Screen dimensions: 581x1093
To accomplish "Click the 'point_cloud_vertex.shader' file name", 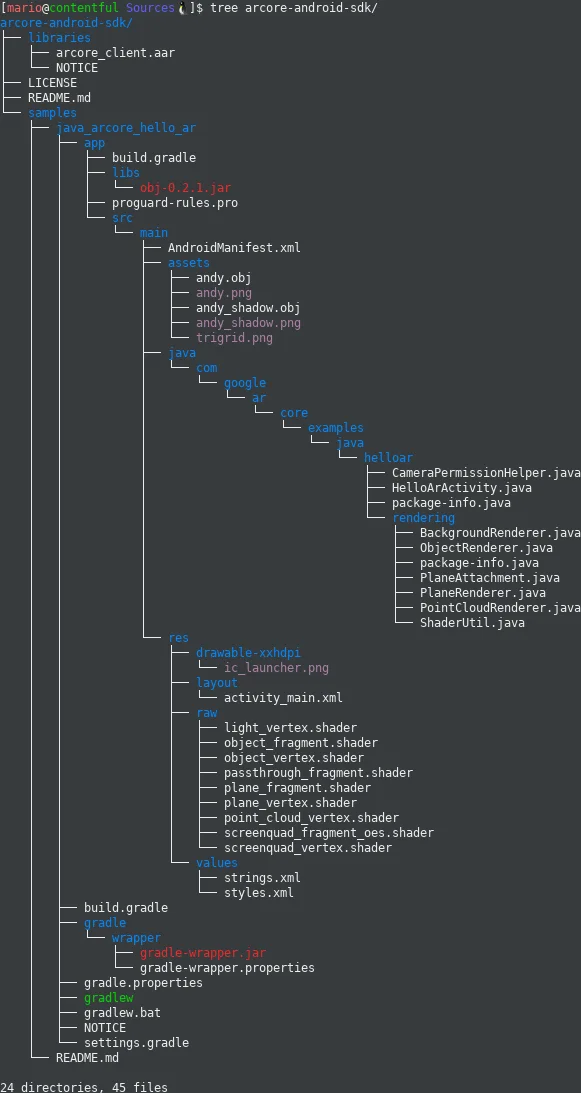I will [x=311, y=819].
